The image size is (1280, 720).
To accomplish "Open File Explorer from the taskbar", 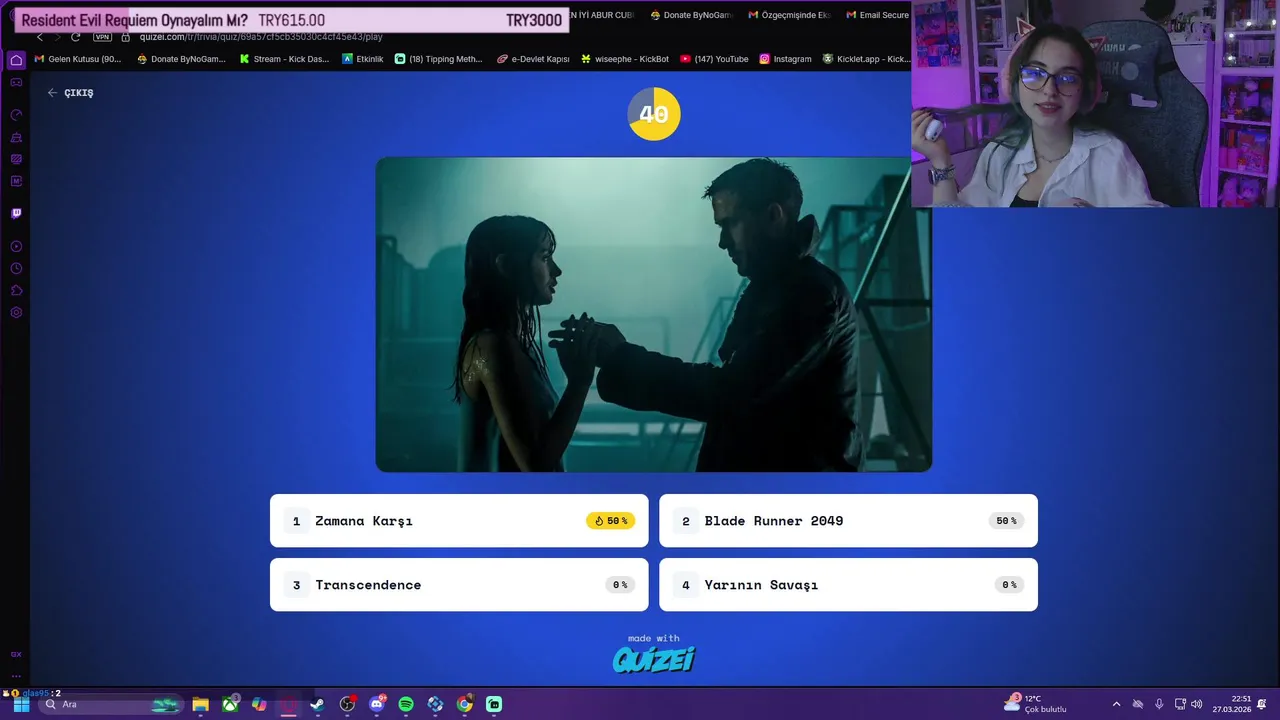I will 200,704.
